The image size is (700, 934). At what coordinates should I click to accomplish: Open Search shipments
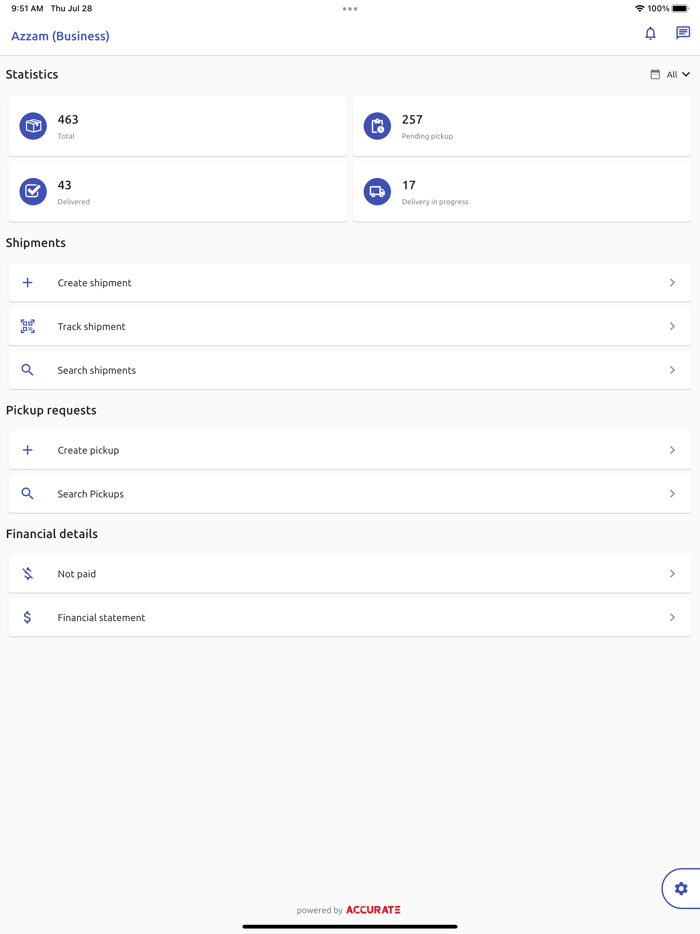tap(97, 370)
